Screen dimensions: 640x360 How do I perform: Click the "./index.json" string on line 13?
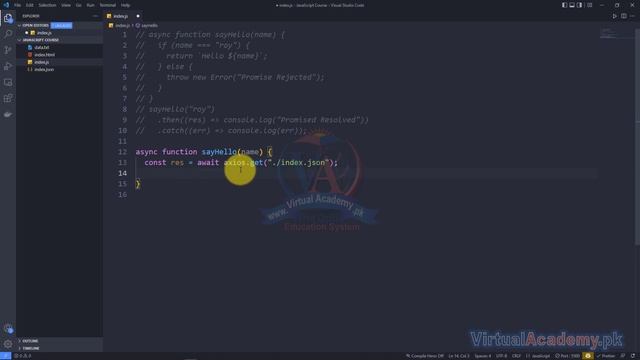[x=298, y=162]
